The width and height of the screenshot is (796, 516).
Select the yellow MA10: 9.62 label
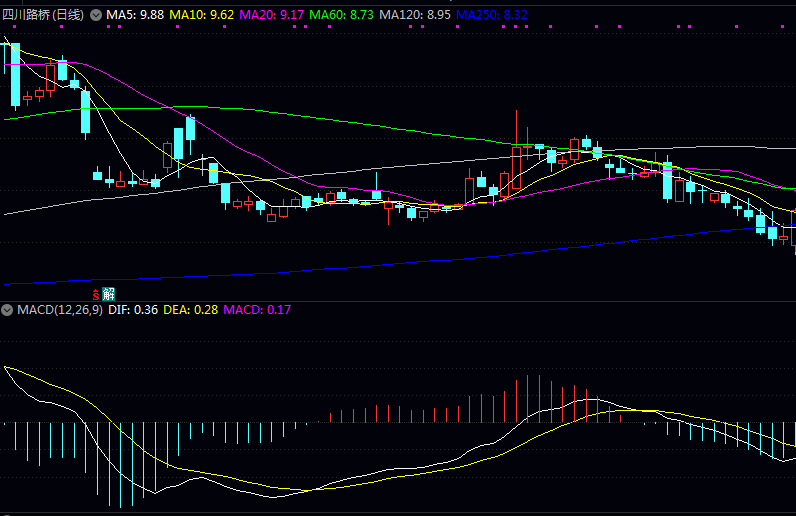coord(201,16)
